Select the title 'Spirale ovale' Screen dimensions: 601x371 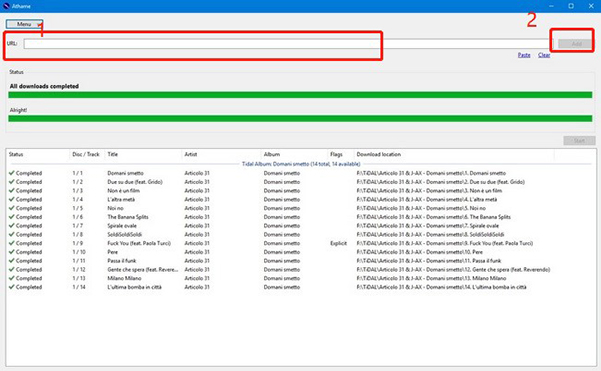[122, 226]
